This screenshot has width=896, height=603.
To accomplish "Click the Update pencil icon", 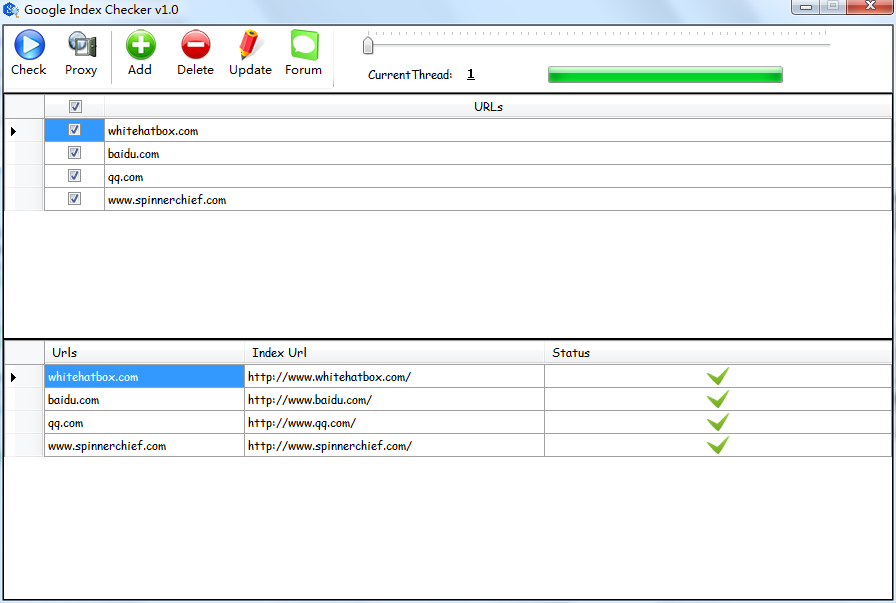I will click(250, 46).
